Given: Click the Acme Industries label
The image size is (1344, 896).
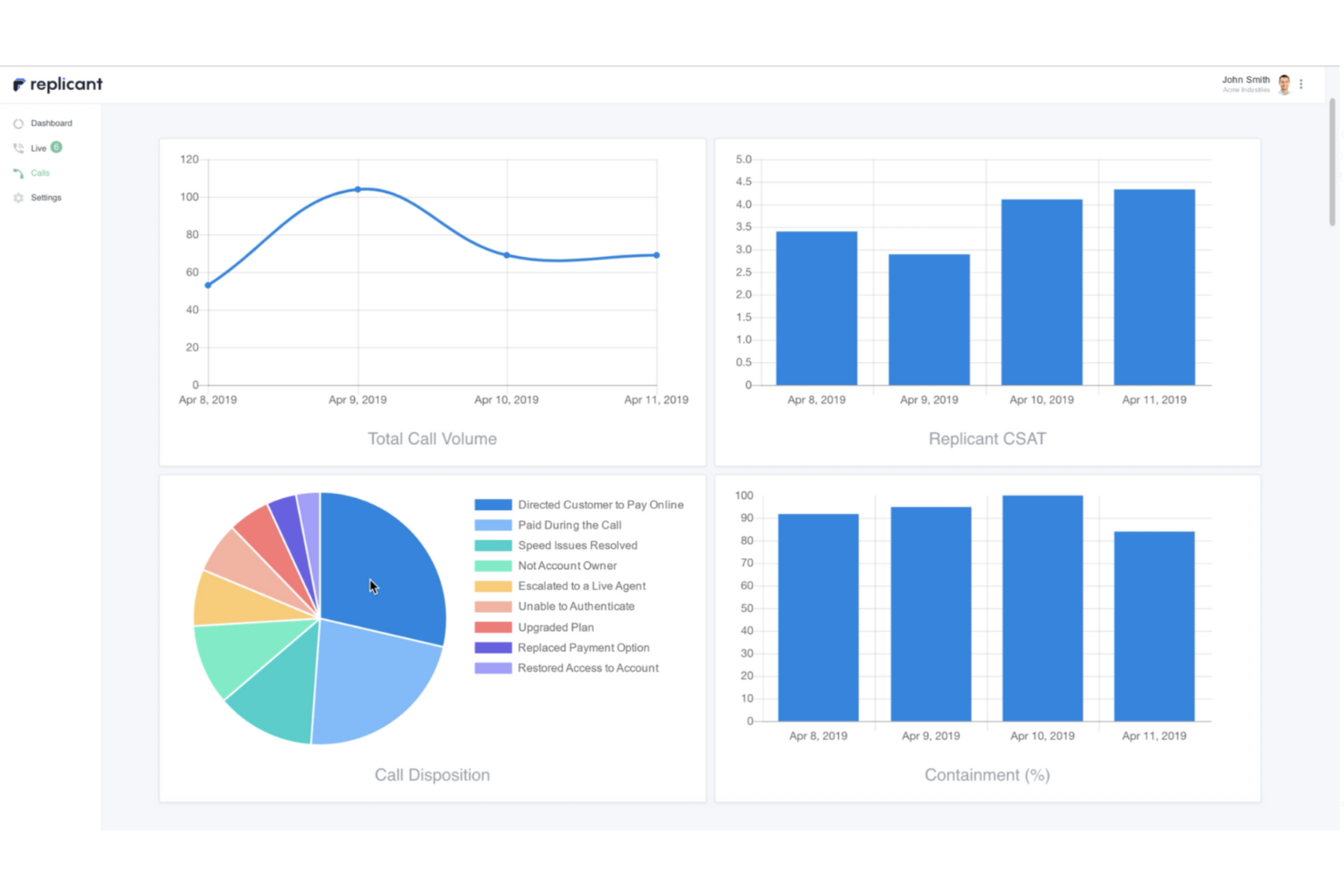Looking at the screenshot, I should coord(1245,90).
